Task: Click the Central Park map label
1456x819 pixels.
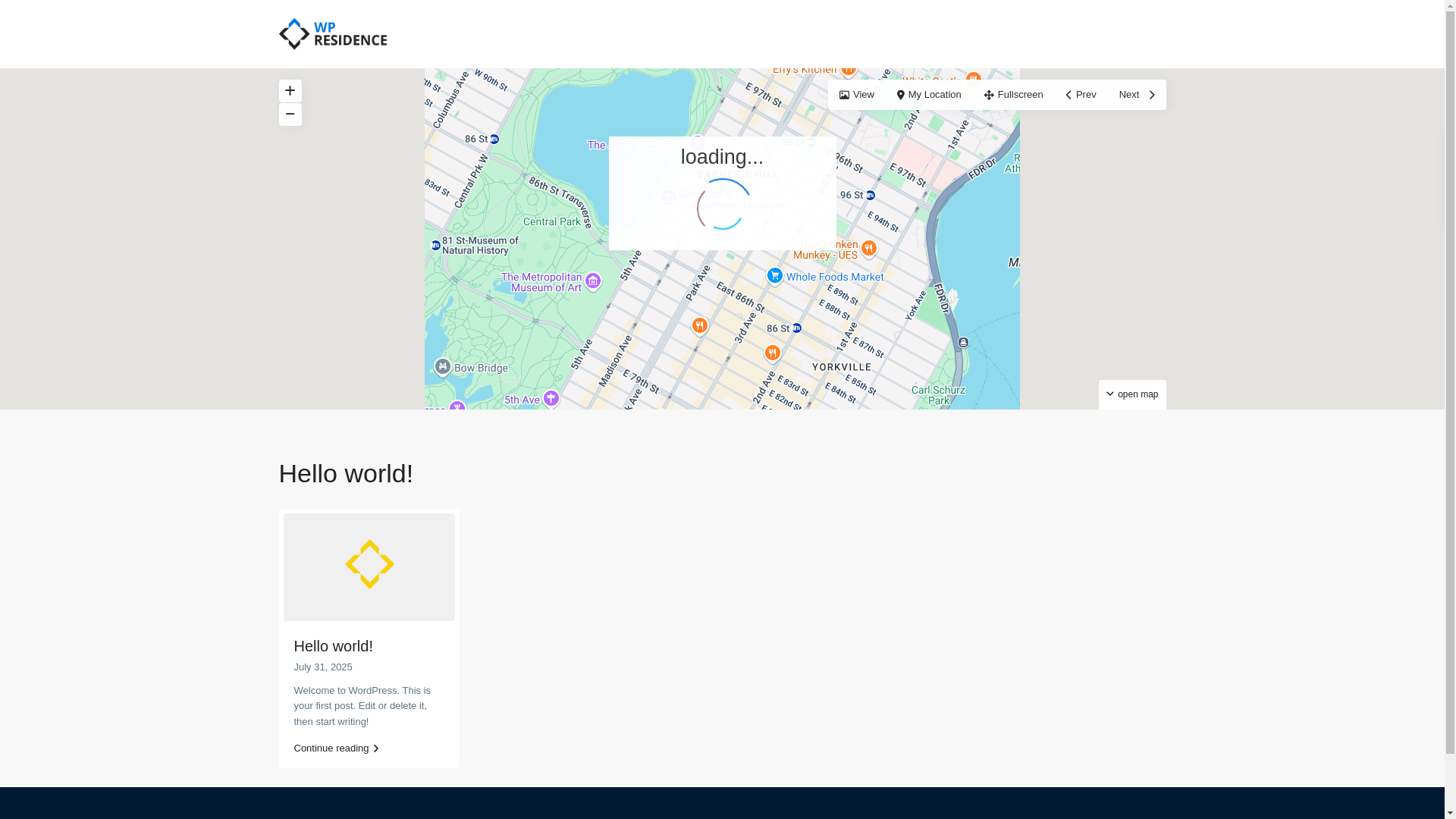Action: pyautogui.click(x=552, y=222)
